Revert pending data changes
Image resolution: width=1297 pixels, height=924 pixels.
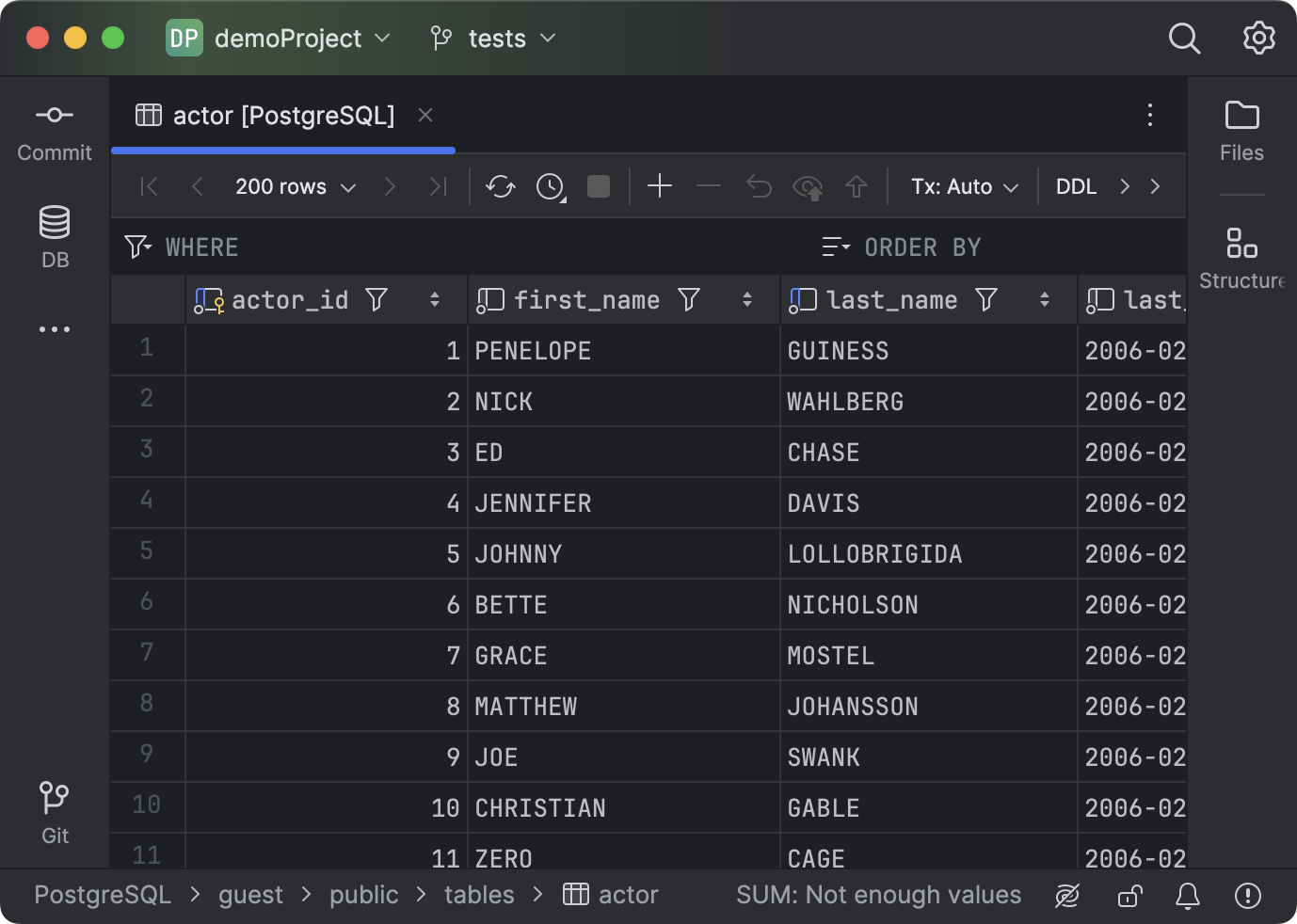pyautogui.click(x=758, y=186)
